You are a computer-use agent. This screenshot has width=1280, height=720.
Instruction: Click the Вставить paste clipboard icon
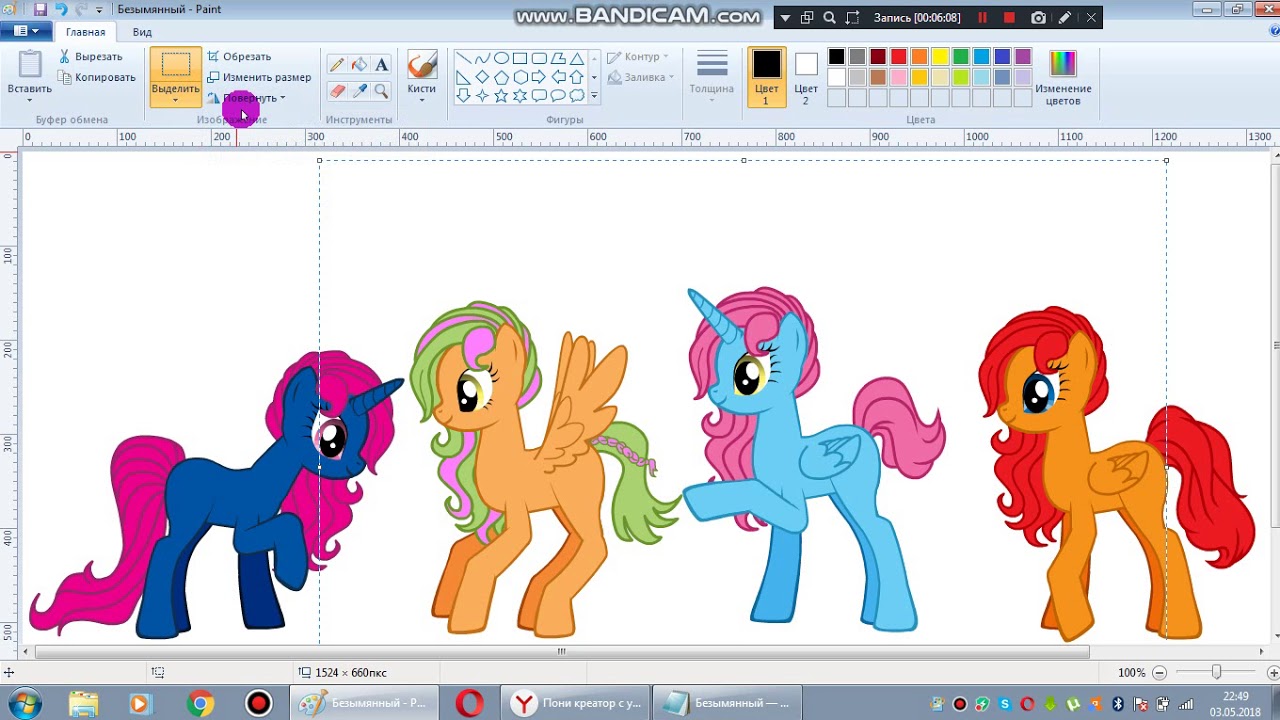(x=30, y=65)
